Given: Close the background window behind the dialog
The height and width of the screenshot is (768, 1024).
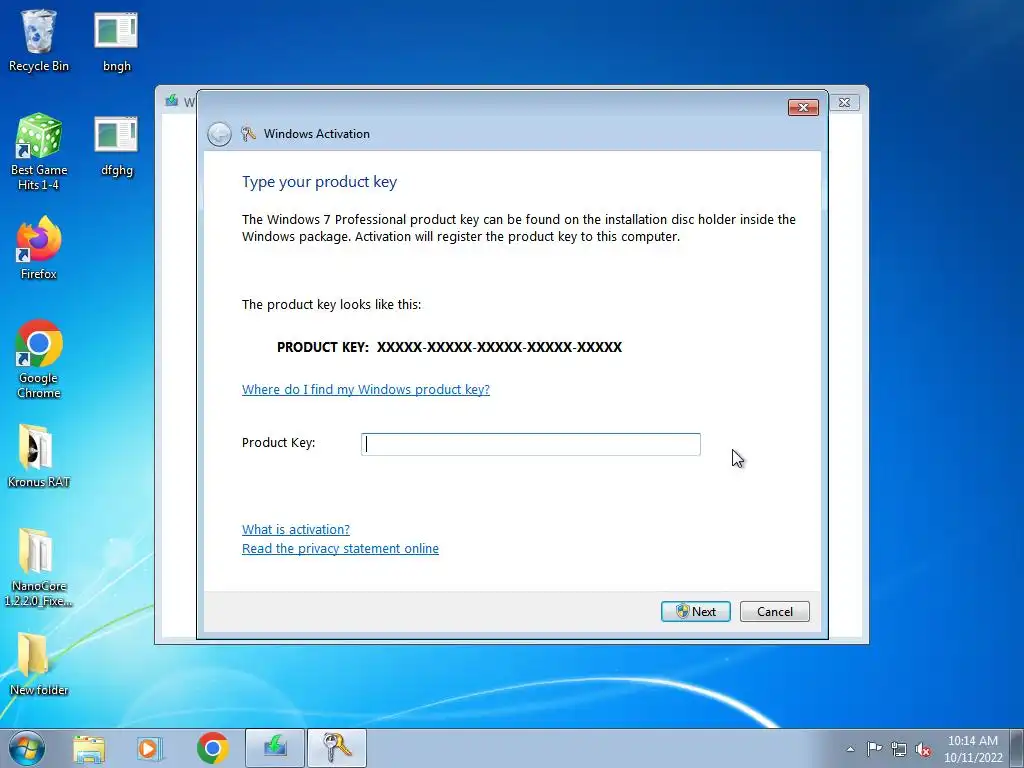Looking at the screenshot, I should coord(844,103).
